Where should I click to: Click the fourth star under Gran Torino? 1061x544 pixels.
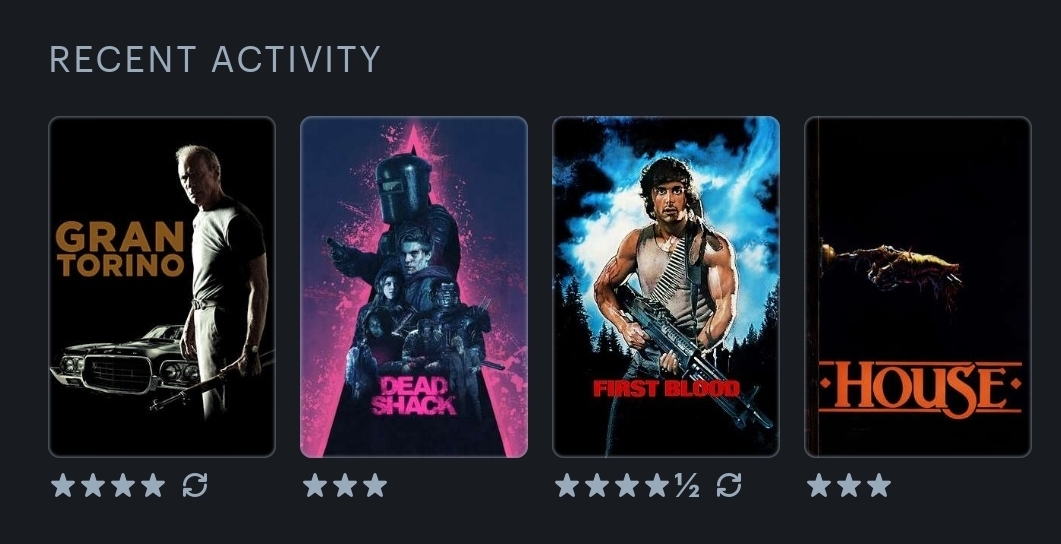coord(153,485)
